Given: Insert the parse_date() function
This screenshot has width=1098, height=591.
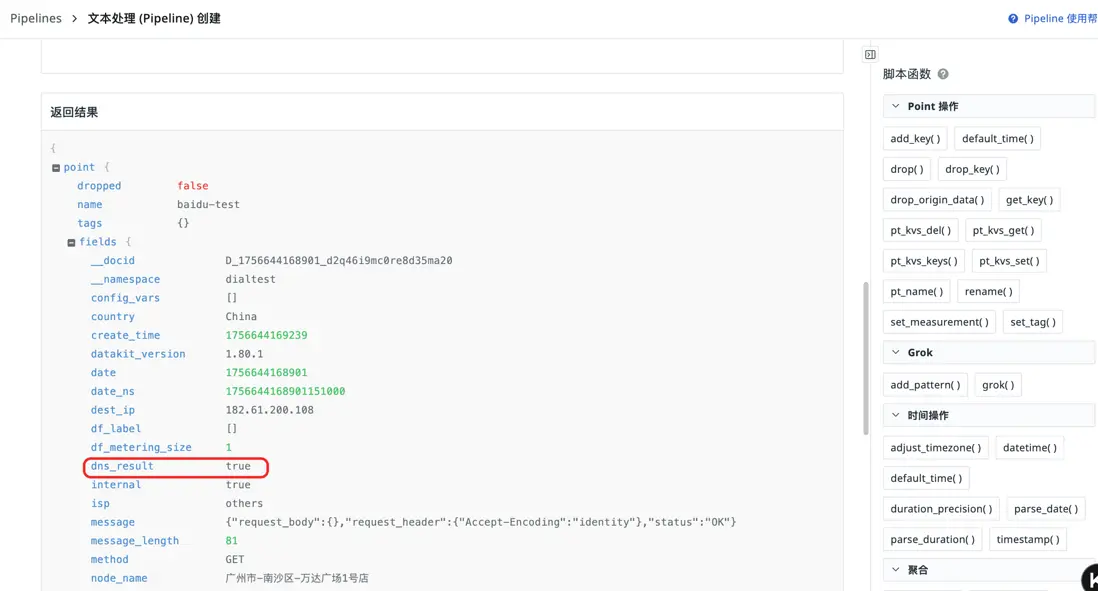Looking at the screenshot, I should pos(1045,509).
